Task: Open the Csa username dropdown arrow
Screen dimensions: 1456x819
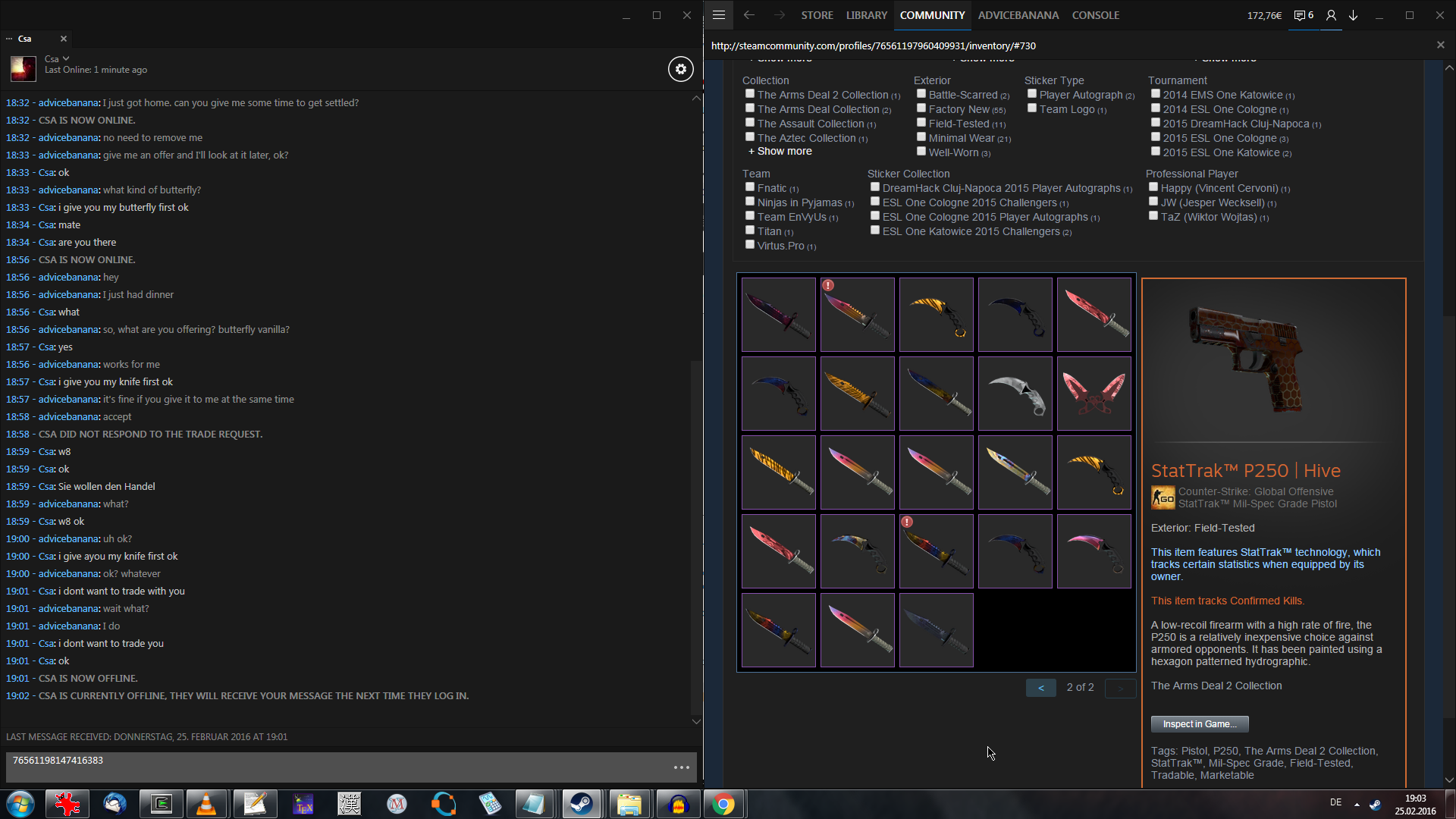Action: [66, 58]
